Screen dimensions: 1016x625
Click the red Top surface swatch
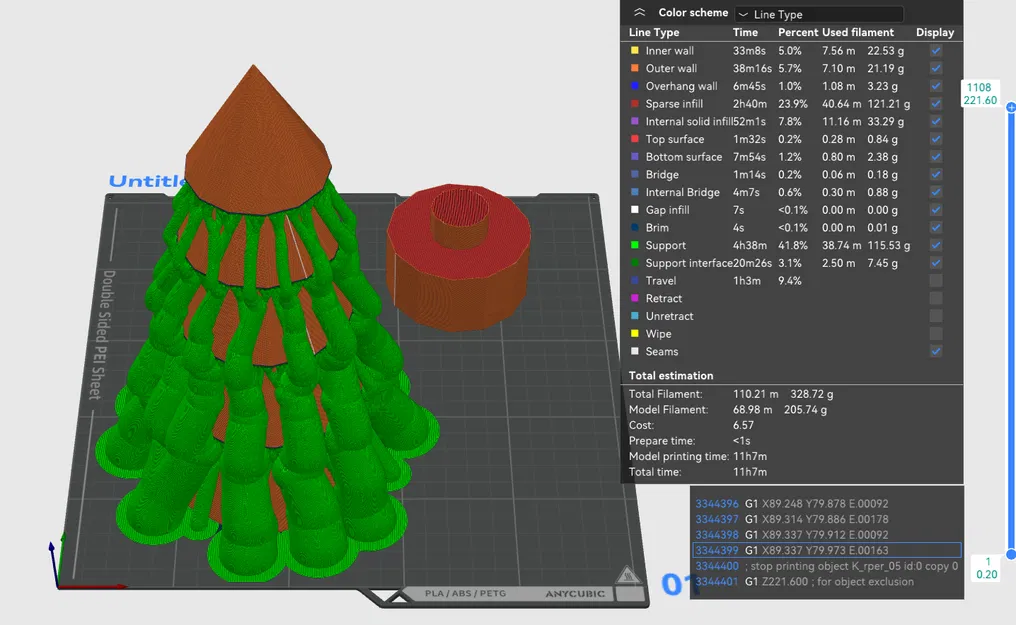click(634, 139)
